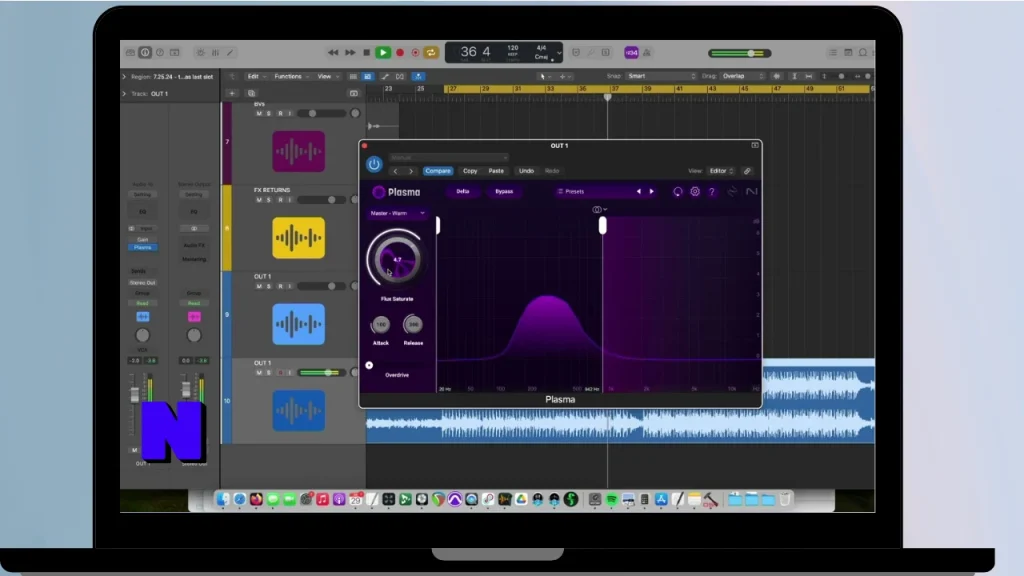The width and height of the screenshot is (1024, 576).
Task: Open the View Editor dropdown
Action: coord(721,171)
